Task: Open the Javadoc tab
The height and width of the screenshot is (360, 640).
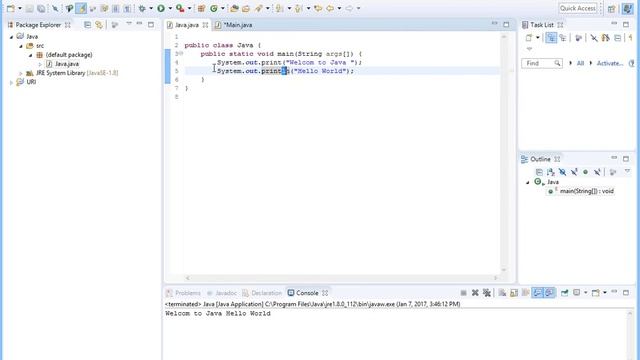Action: pos(221,293)
